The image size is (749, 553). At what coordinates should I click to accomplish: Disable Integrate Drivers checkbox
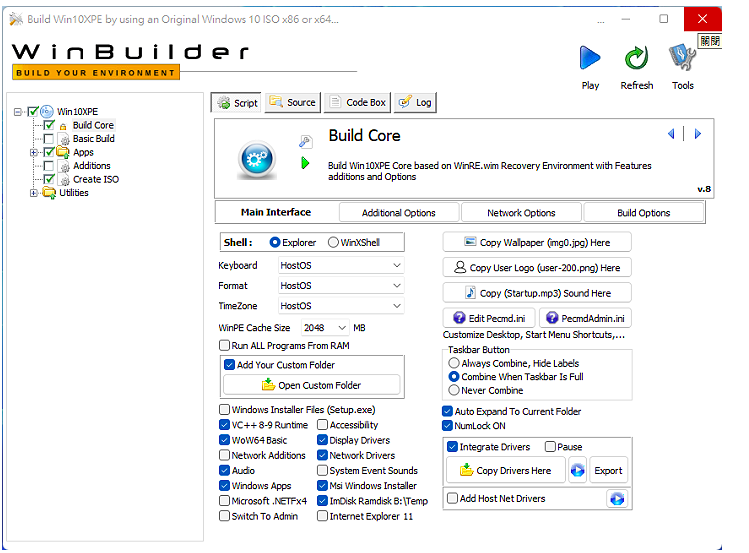point(452,447)
